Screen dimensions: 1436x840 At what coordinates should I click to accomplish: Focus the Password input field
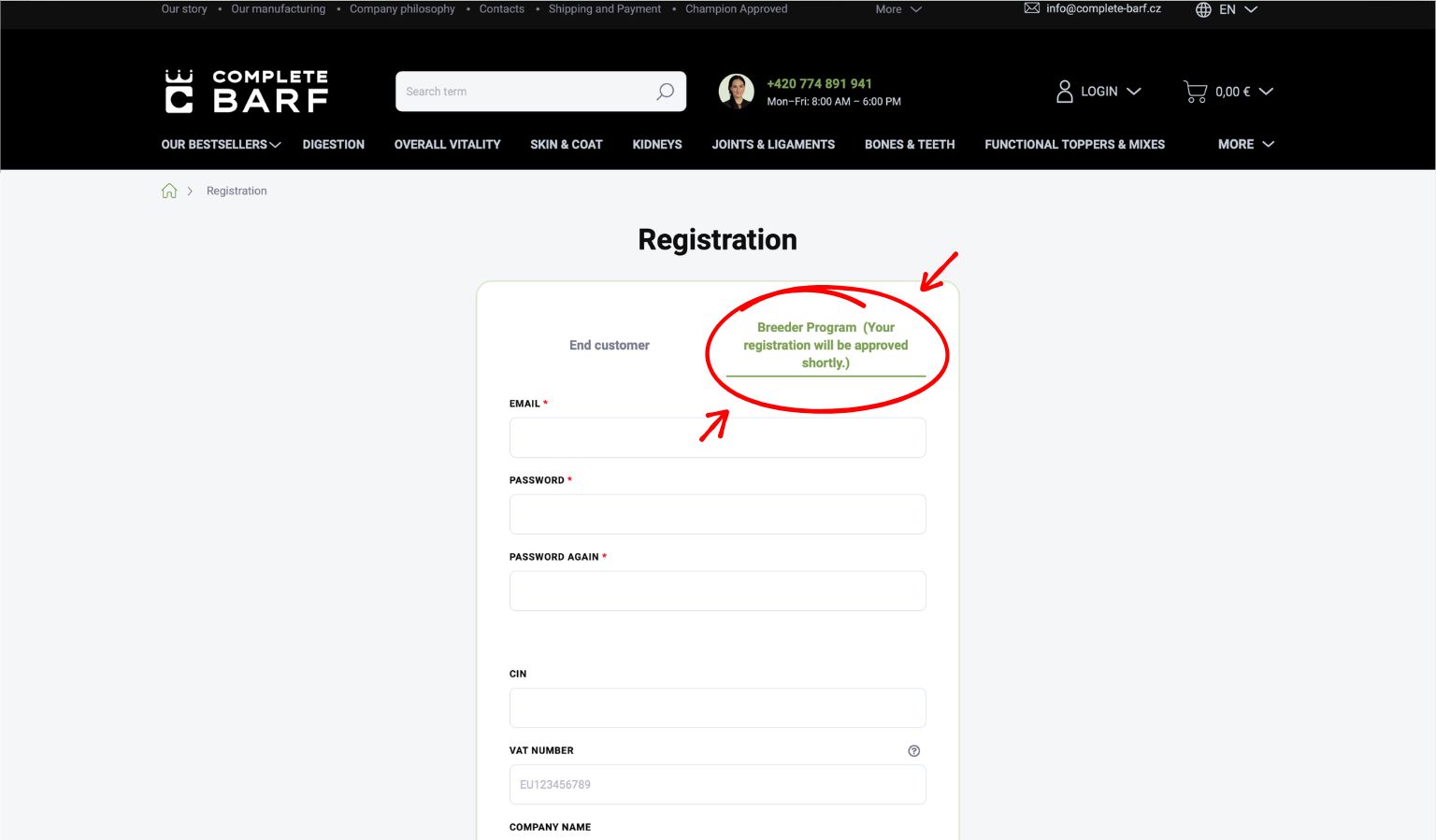[x=718, y=514]
